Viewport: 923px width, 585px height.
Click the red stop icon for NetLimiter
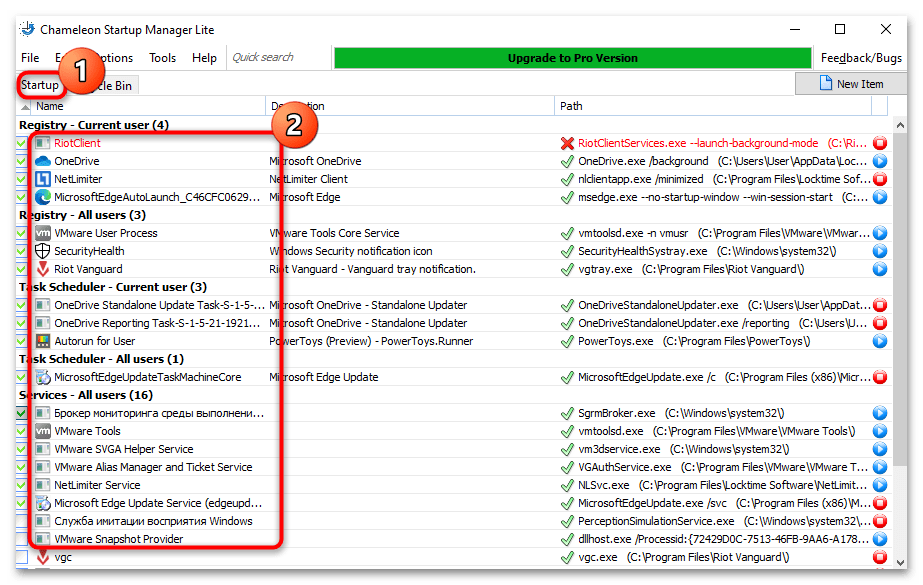click(x=880, y=179)
